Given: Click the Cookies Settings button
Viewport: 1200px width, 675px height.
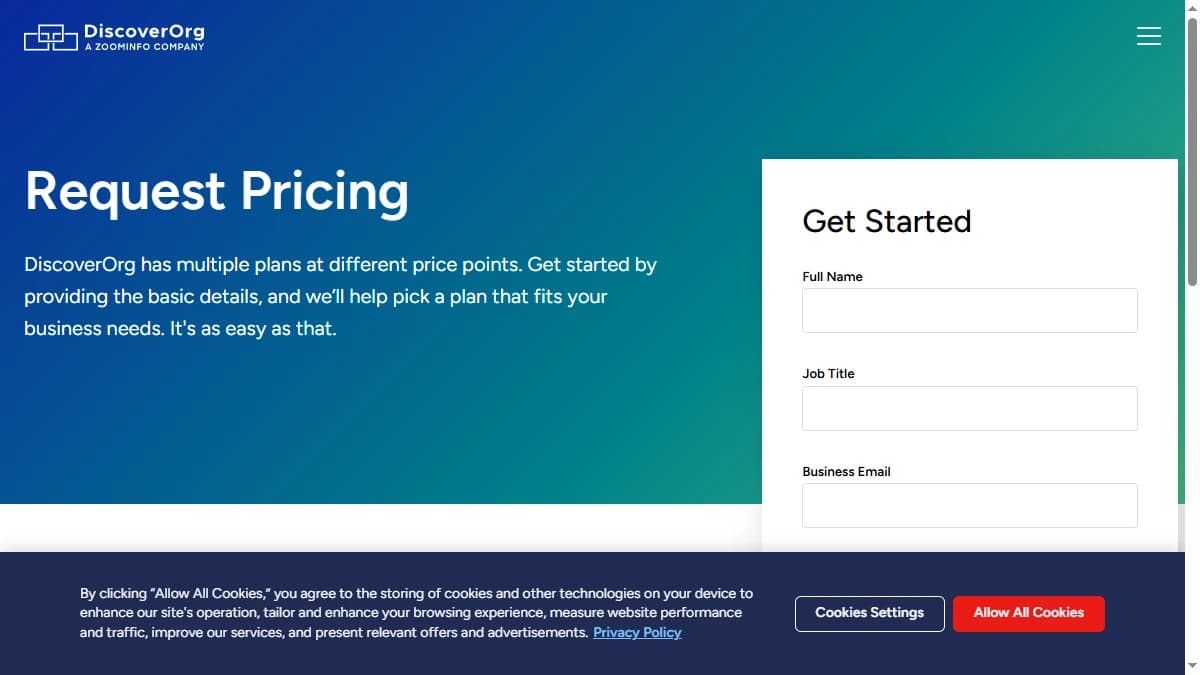Looking at the screenshot, I should pyautogui.click(x=869, y=613).
